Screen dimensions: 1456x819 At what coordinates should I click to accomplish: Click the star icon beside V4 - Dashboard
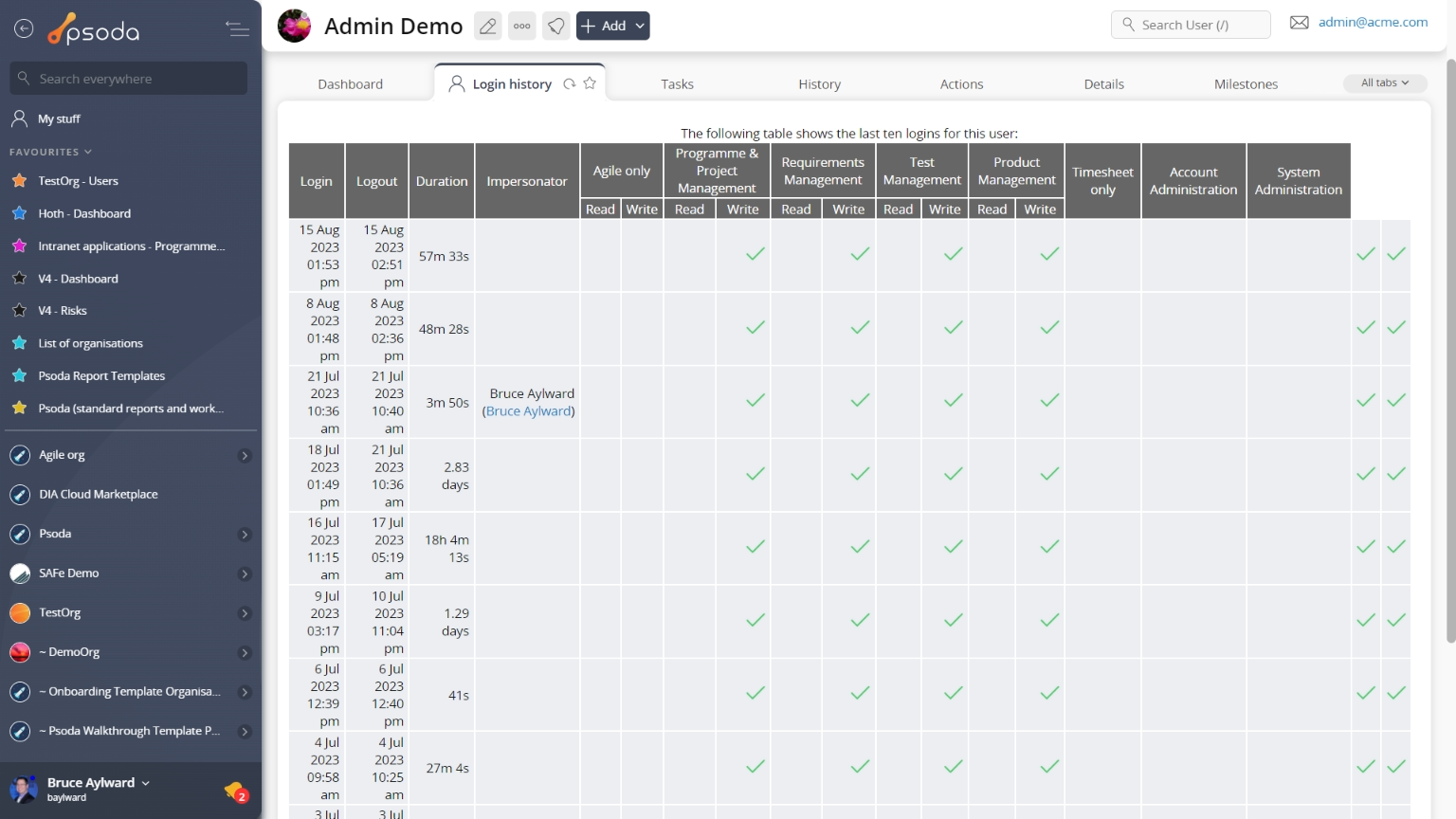[x=19, y=279]
